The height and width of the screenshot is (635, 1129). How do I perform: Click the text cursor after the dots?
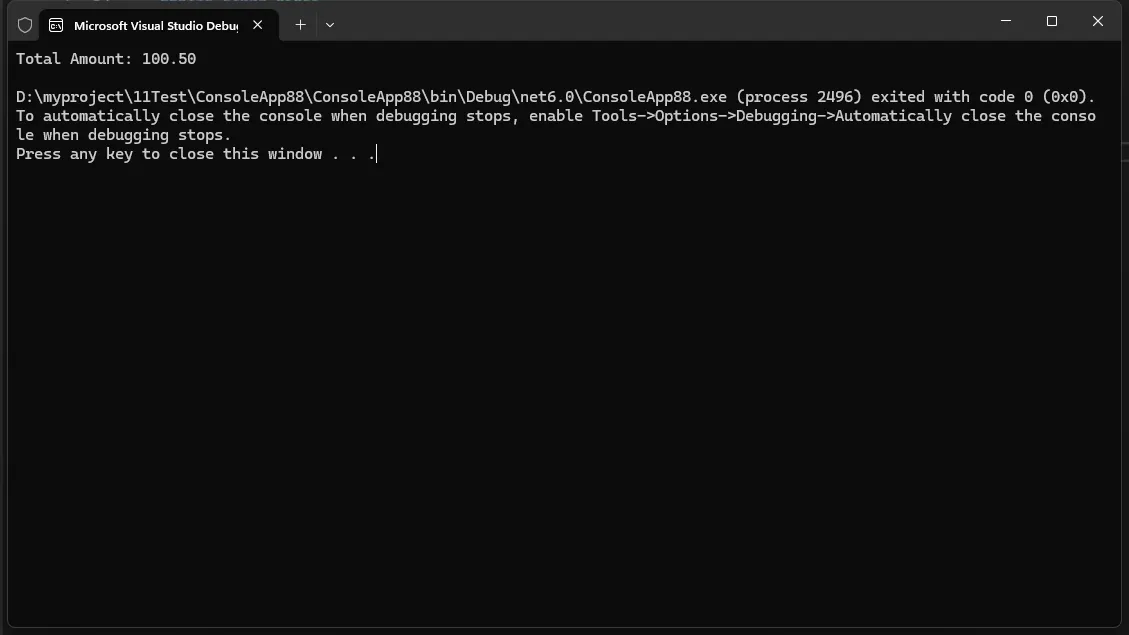coord(377,154)
